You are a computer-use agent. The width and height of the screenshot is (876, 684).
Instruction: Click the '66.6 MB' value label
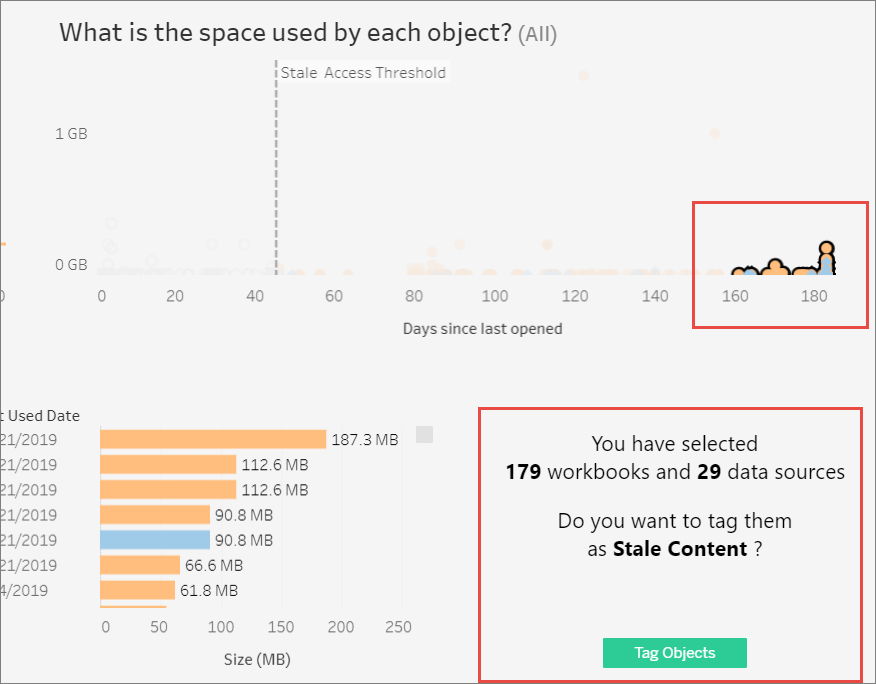pyautogui.click(x=214, y=566)
